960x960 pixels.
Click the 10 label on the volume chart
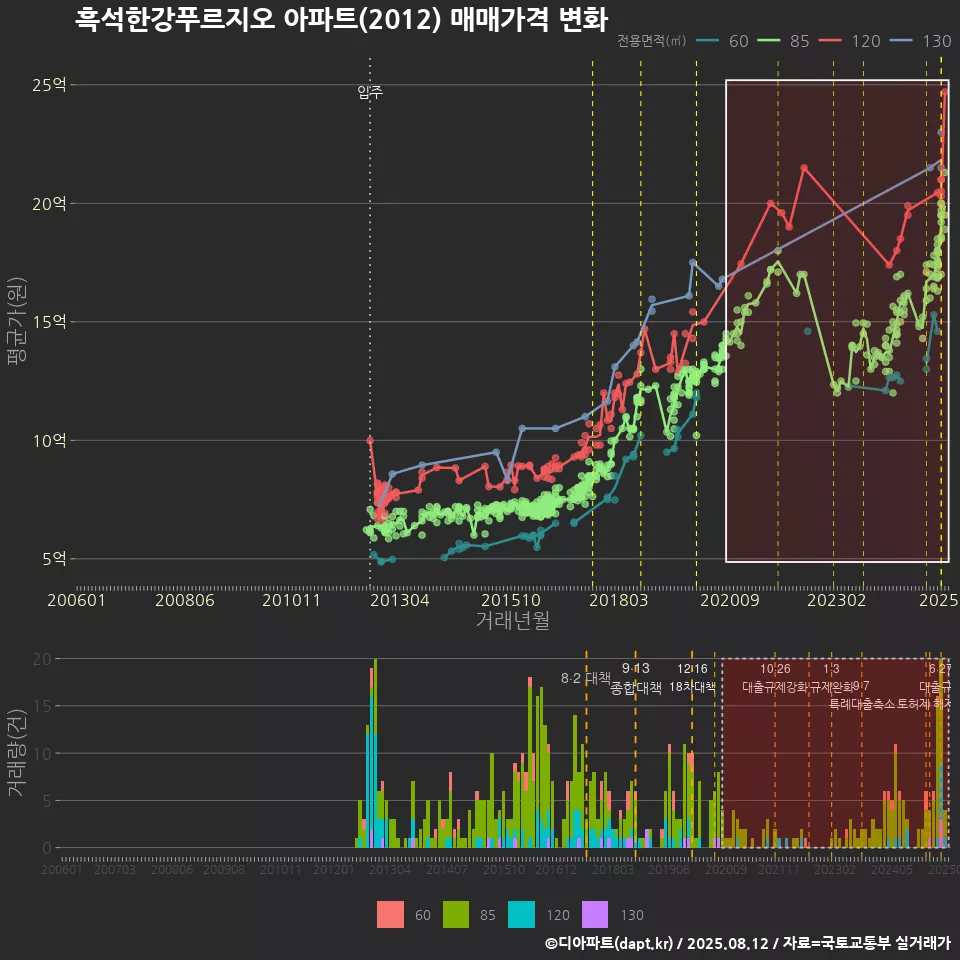(x=42, y=754)
